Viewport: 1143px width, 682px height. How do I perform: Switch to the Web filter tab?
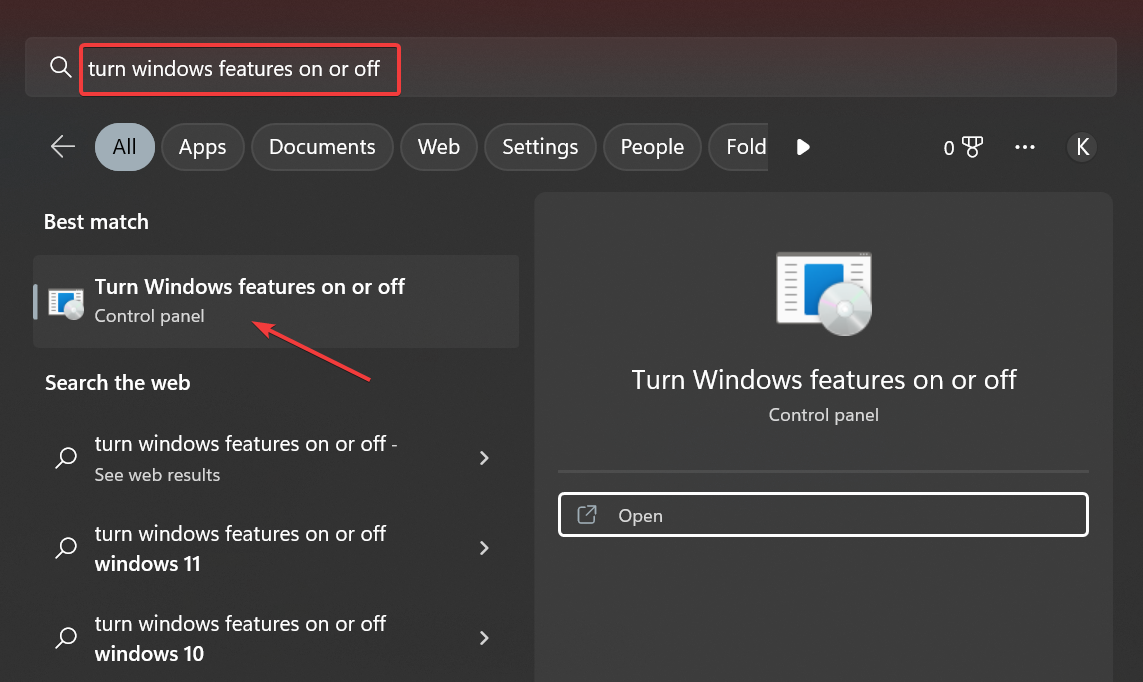[x=439, y=146]
